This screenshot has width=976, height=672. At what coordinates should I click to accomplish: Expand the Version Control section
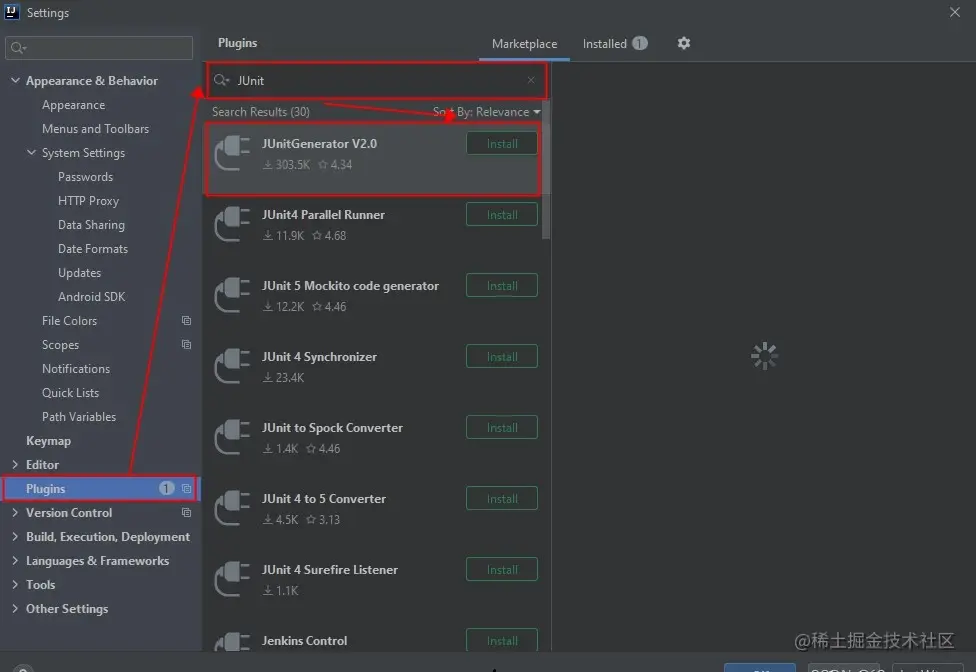[16, 512]
